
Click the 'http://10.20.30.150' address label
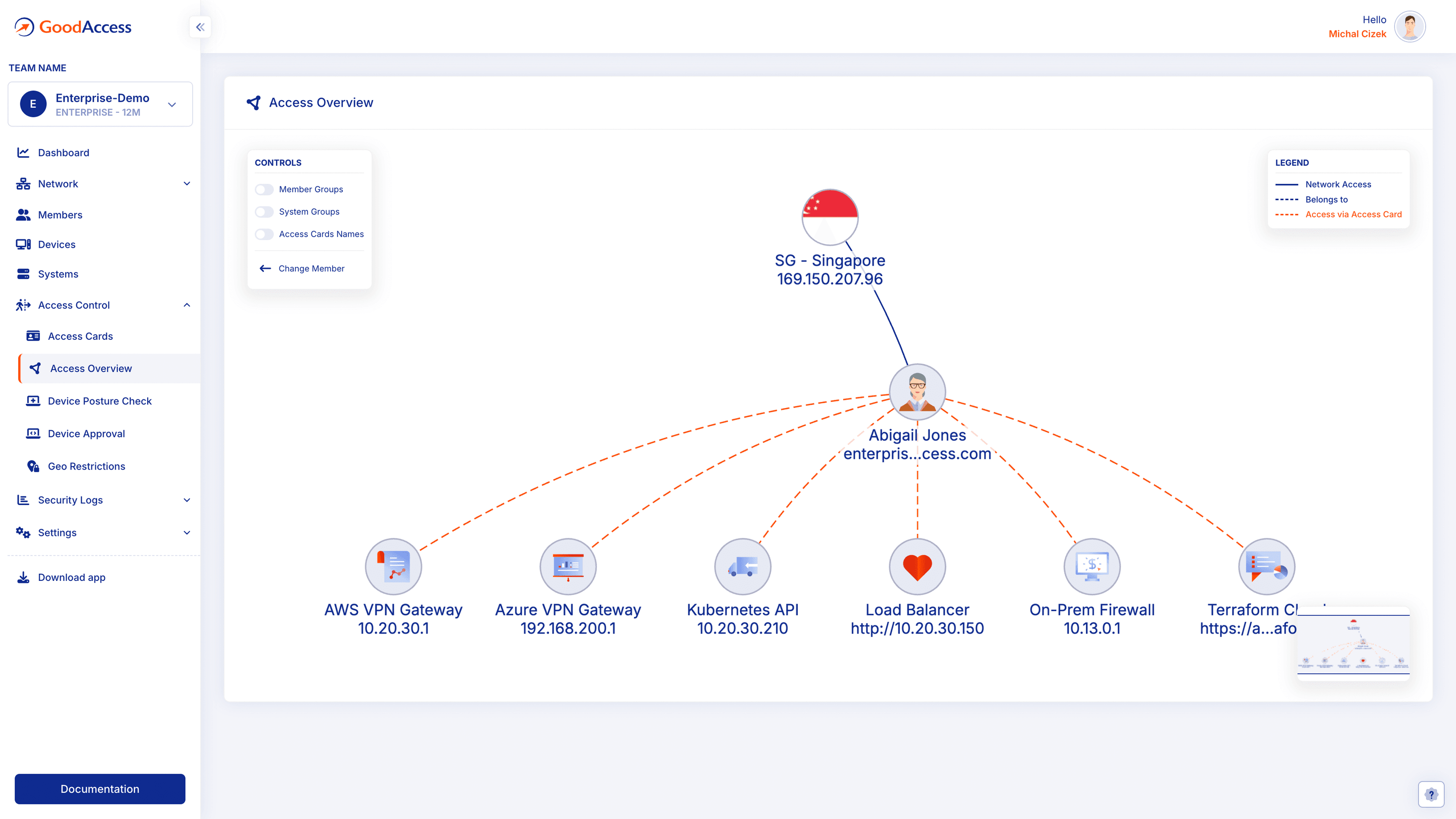918,628
